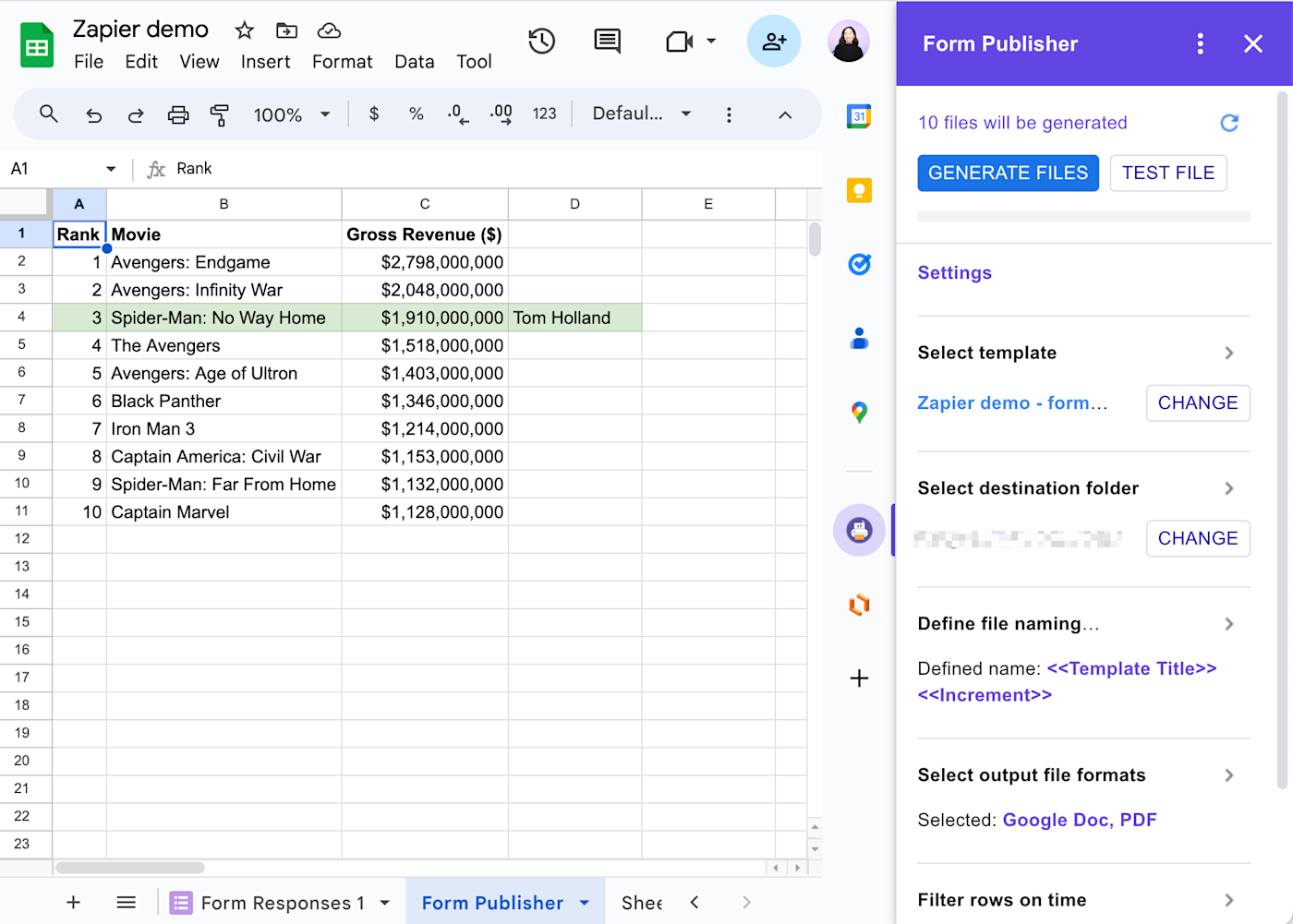Viewport: 1293px width, 924px height.
Task: Undo the last action
Action: [93, 115]
